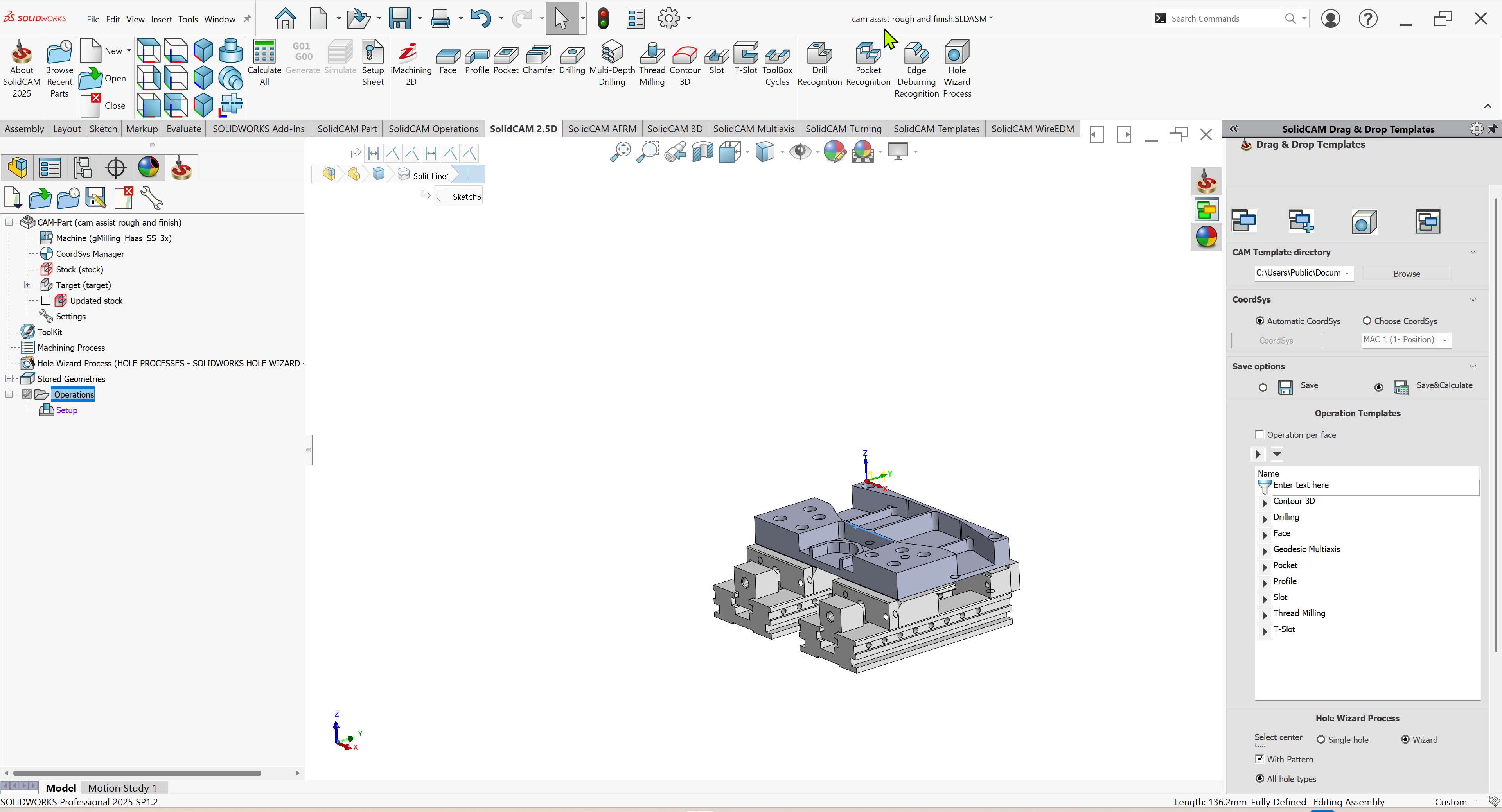Click the SOLIDWORKS Options gear icon
The image size is (1502, 812).
pyautogui.click(x=668, y=18)
